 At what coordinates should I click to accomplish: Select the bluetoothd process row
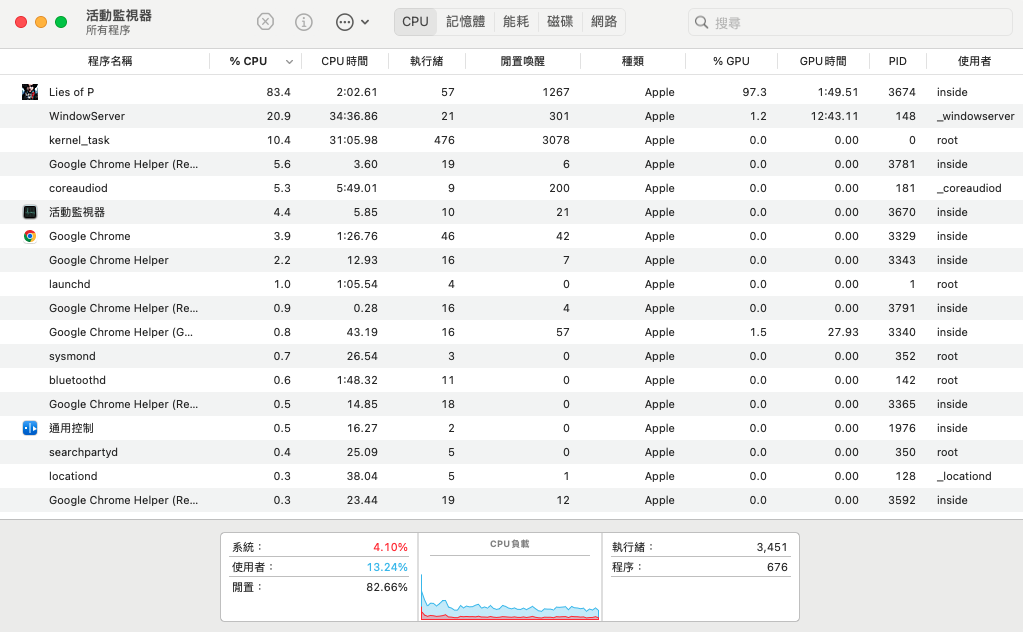point(512,380)
